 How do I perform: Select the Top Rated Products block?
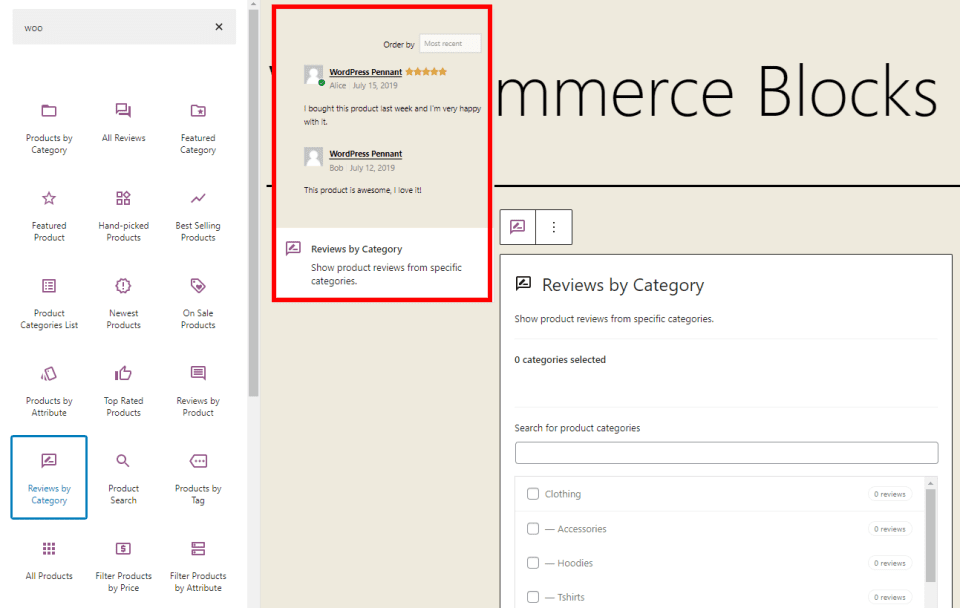point(123,389)
